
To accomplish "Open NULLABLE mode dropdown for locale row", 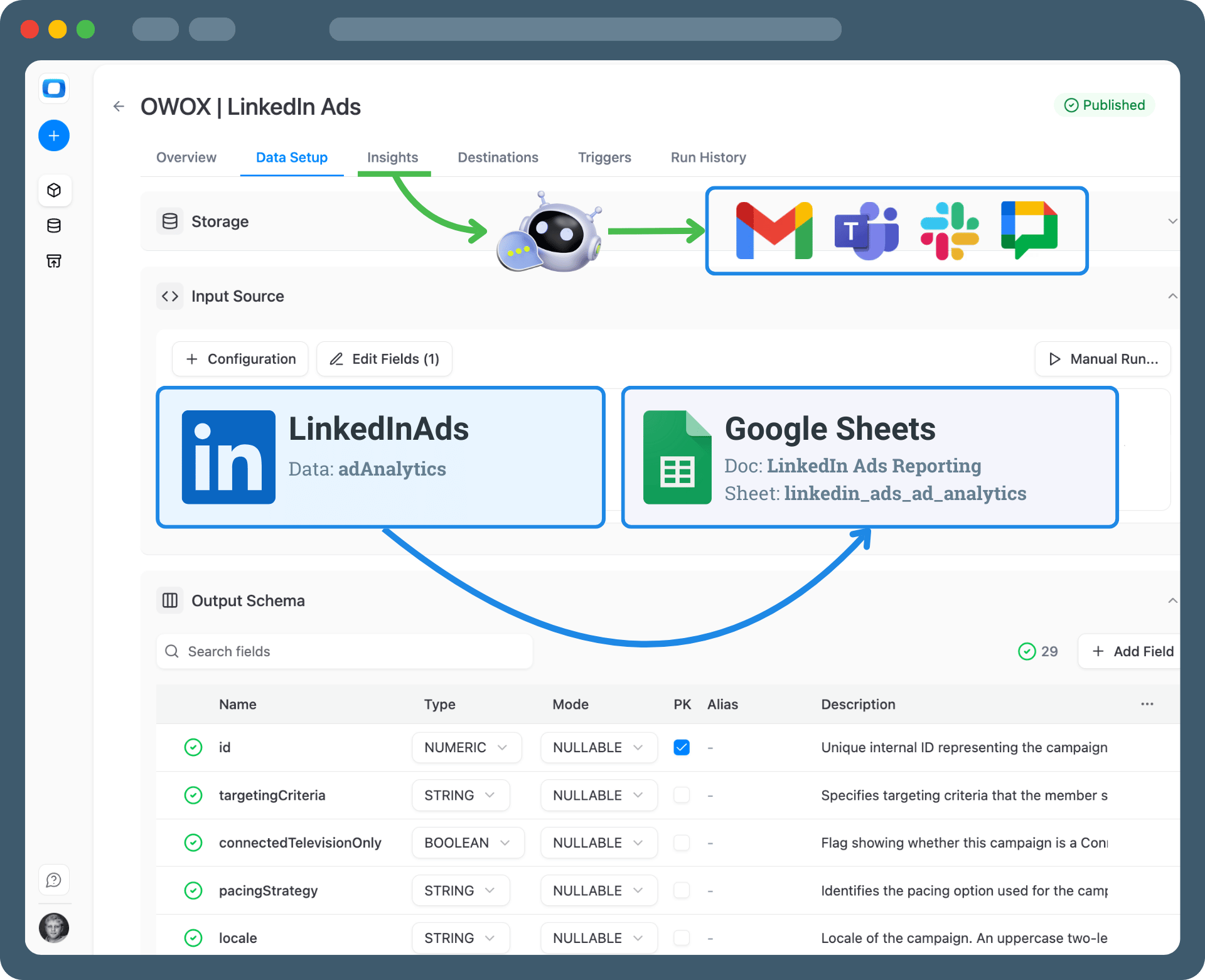I will point(598,938).
